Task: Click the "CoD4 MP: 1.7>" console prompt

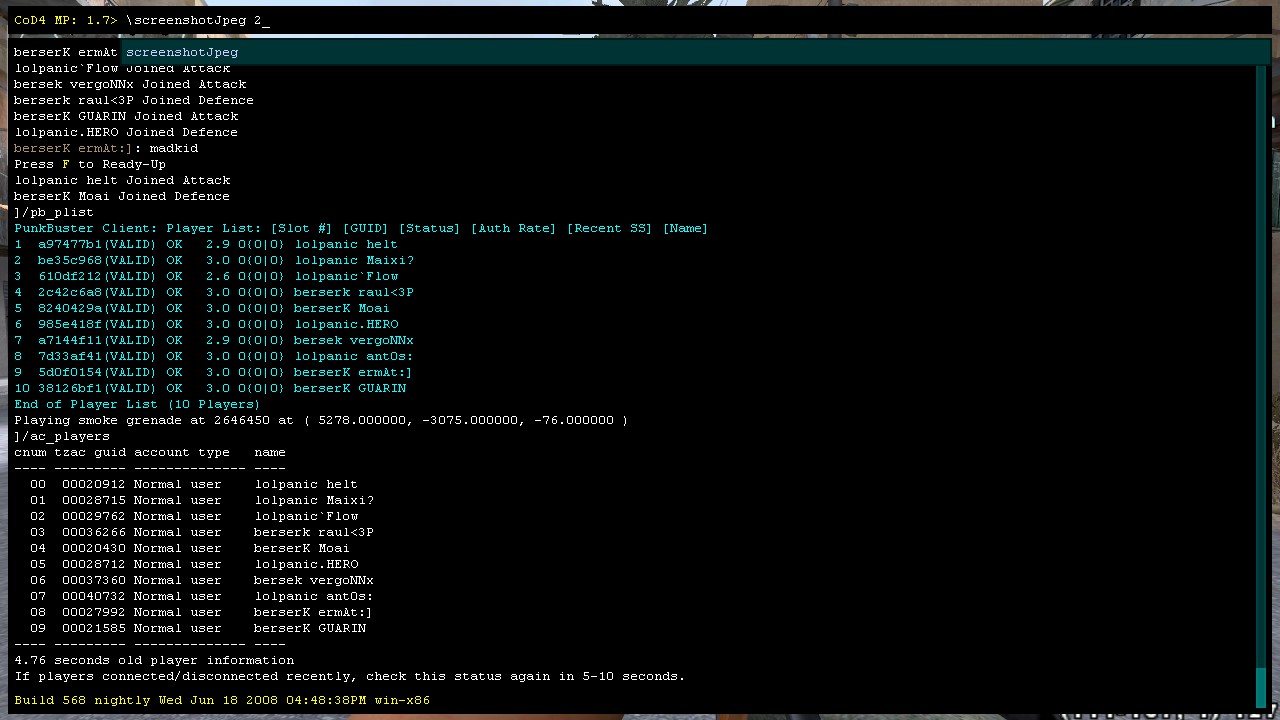Action: coord(66,20)
